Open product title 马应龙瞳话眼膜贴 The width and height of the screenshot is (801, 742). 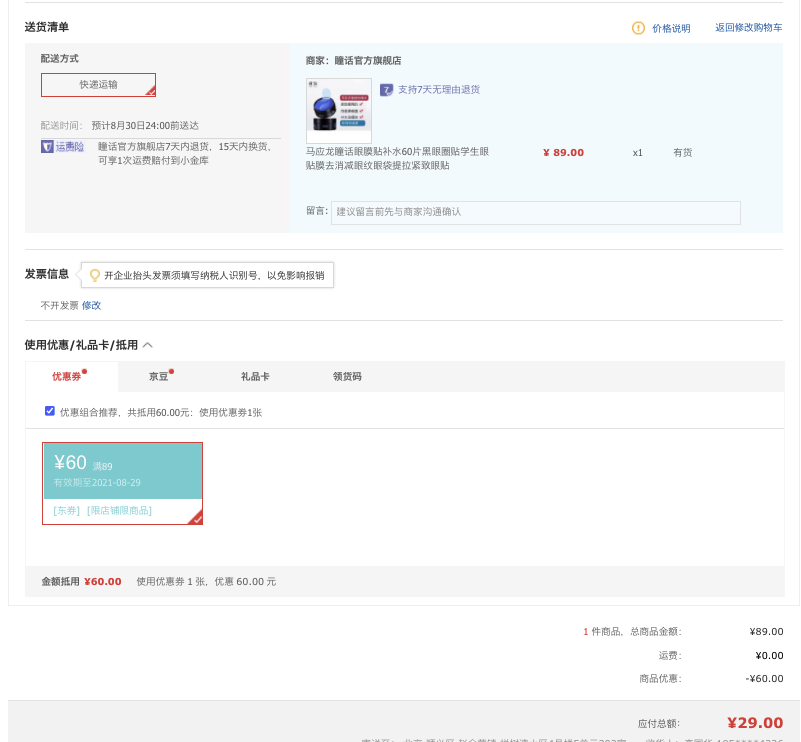397,158
